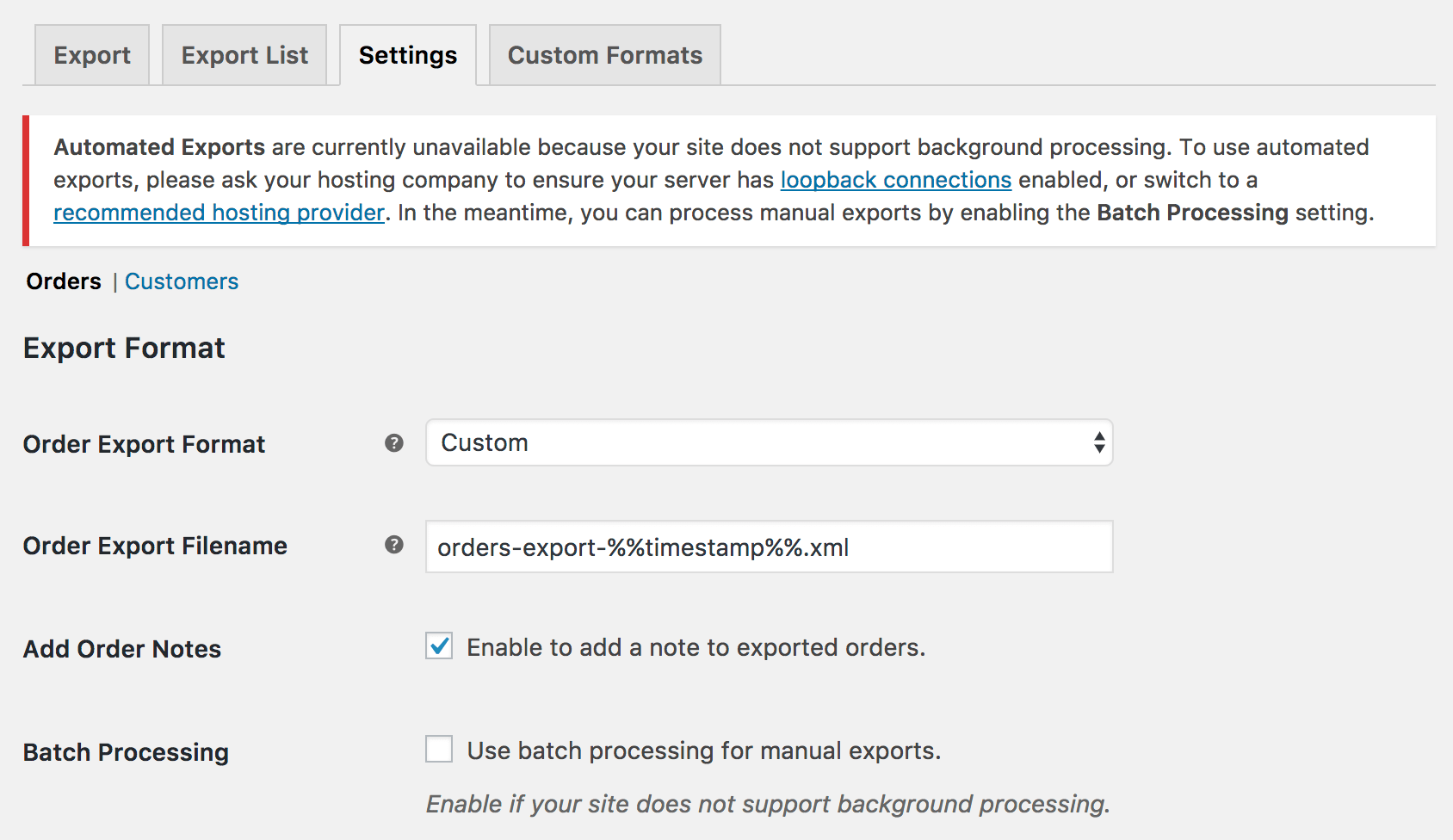Click the help icon beside Order Export Format
This screenshot has width=1453, height=840.
[x=393, y=442]
